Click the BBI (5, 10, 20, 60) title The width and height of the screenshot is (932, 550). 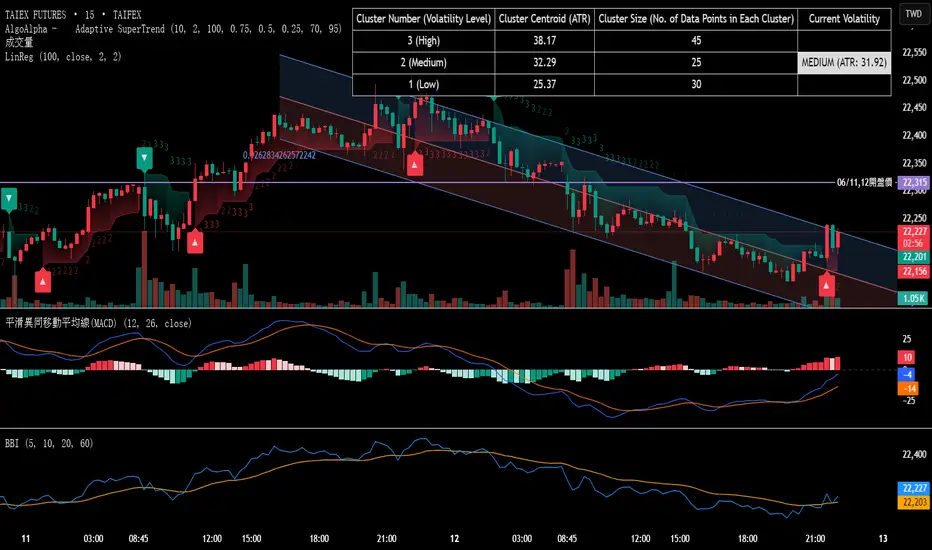click(x=50, y=443)
